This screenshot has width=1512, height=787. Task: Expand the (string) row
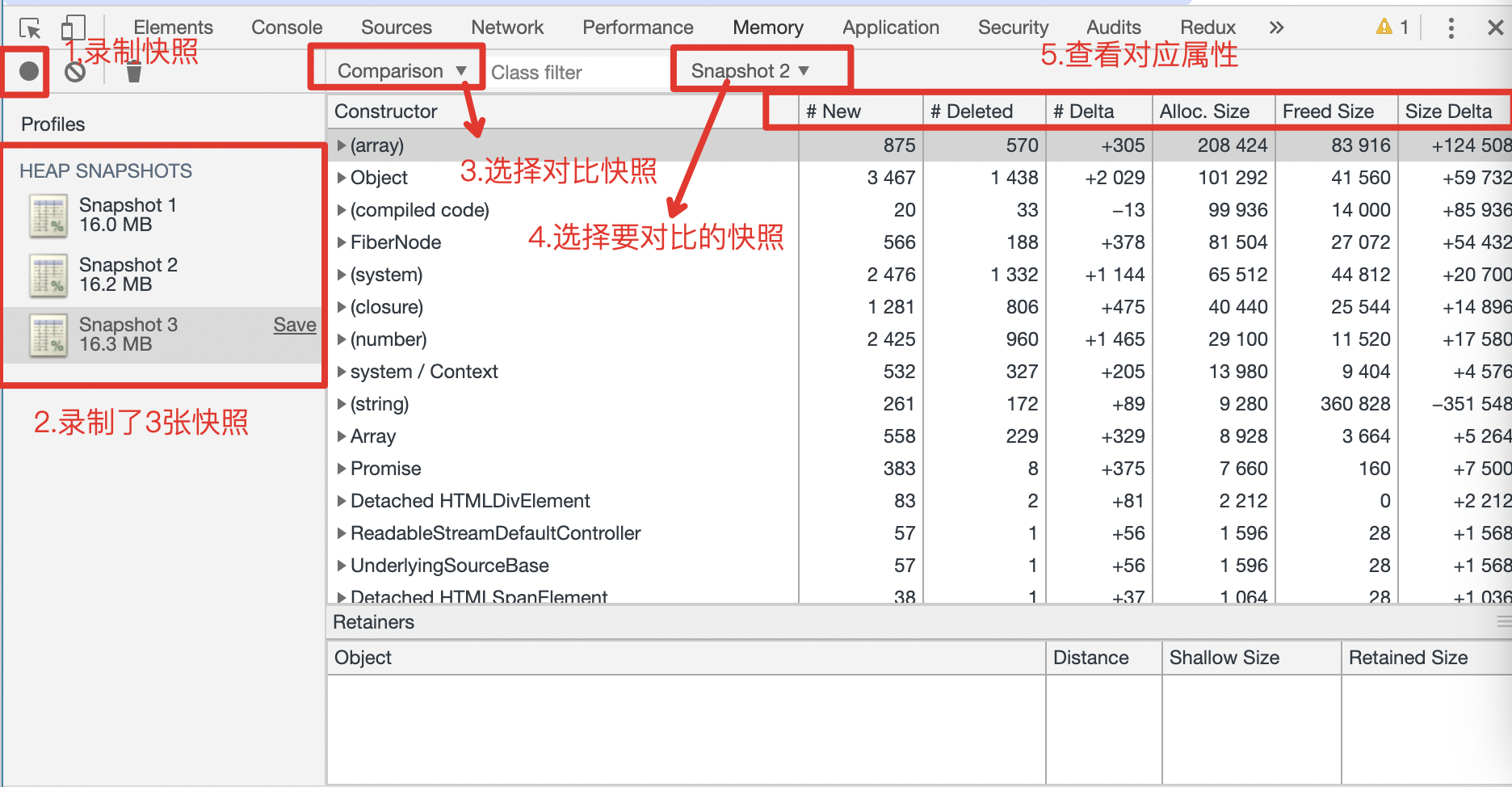tap(342, 404)
